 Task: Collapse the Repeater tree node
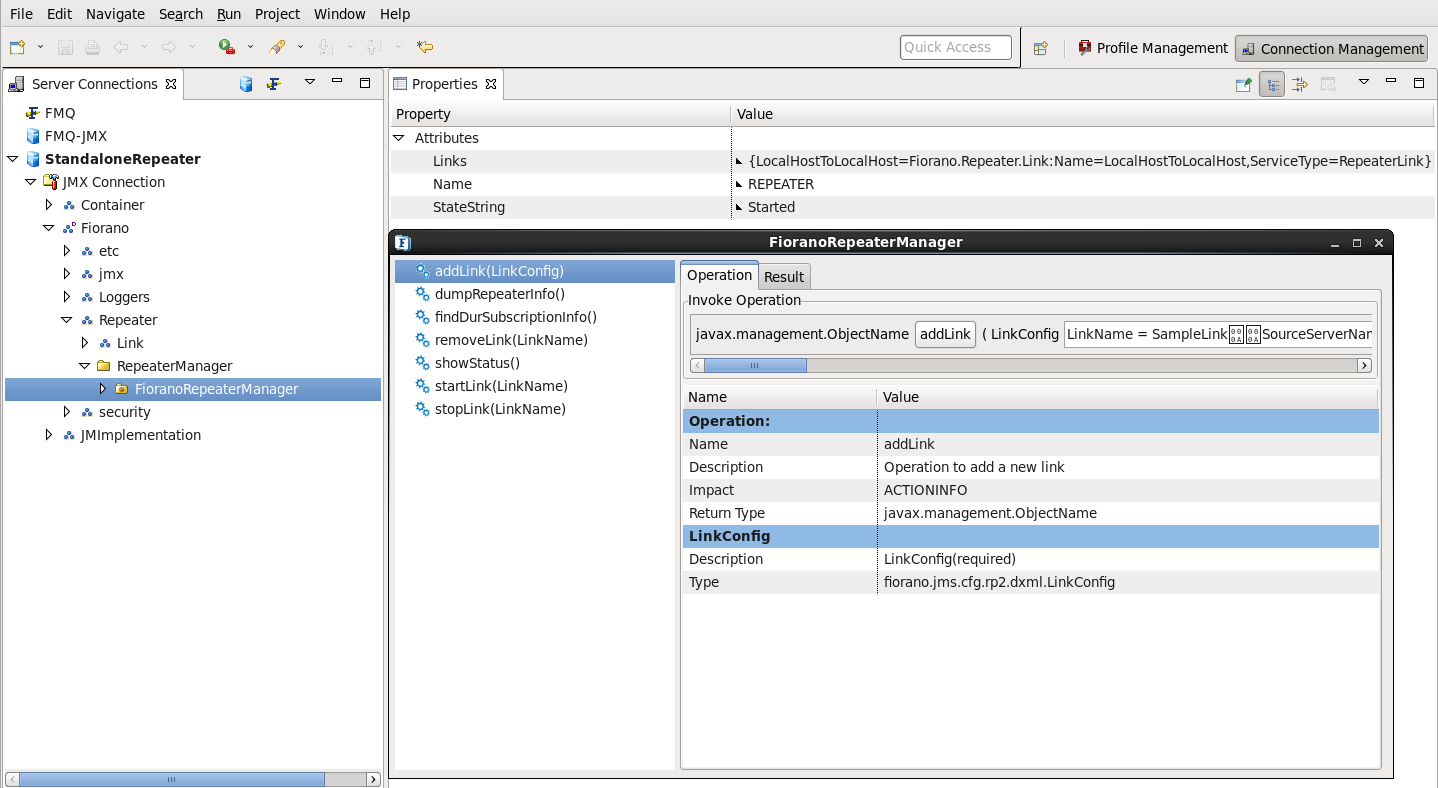click(67, 320)
